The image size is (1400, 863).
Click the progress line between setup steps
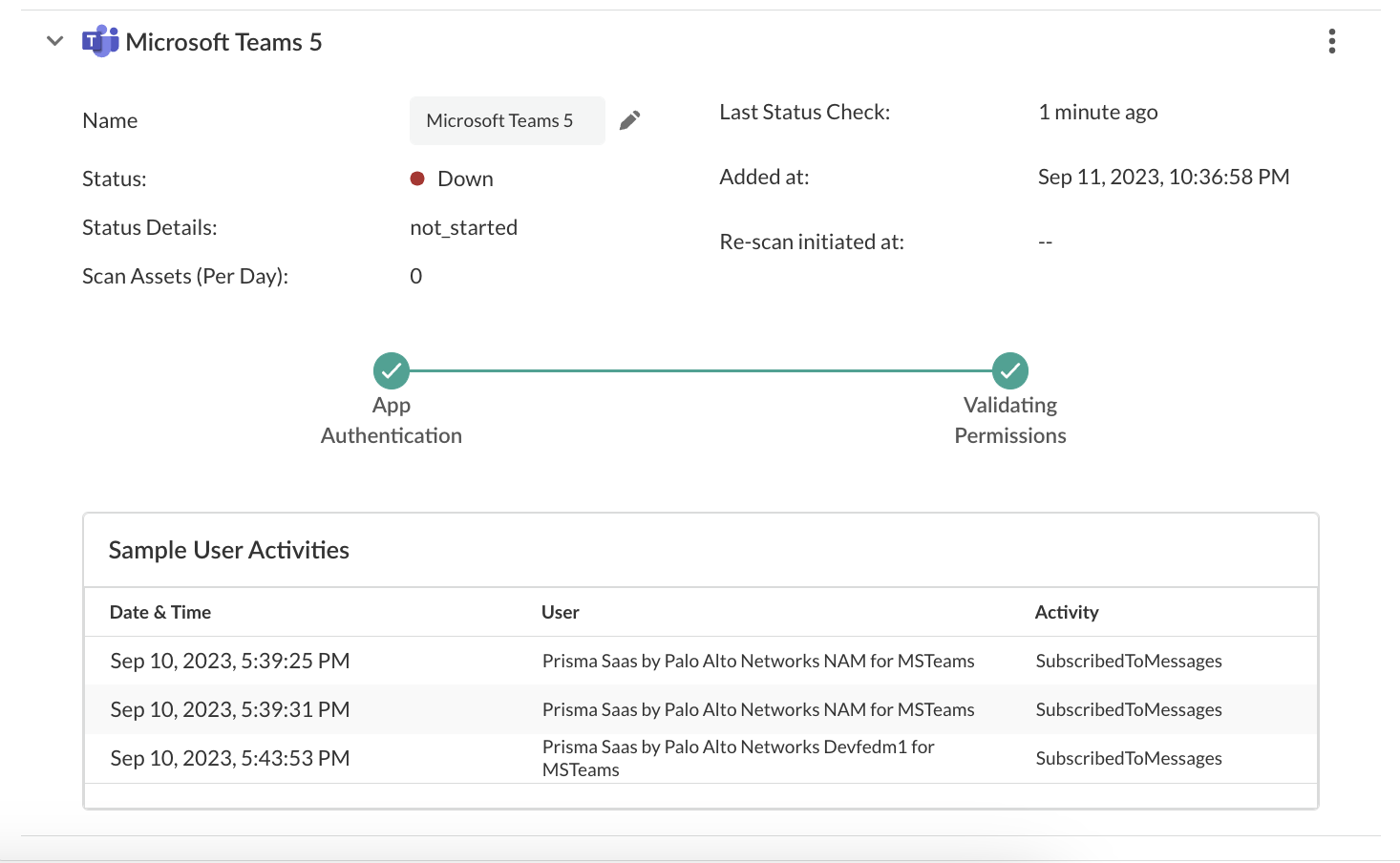(x=700, y=371)
